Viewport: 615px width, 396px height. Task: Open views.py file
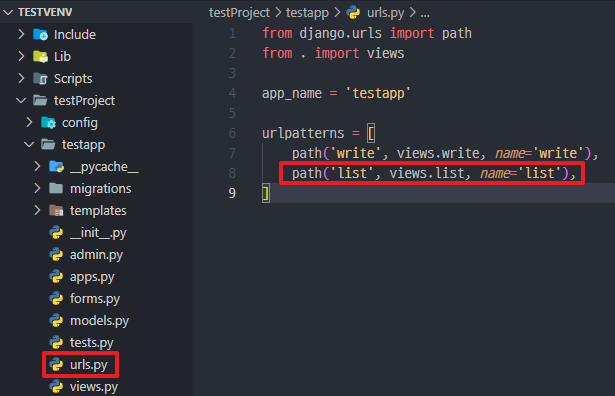tap(94, 387)
